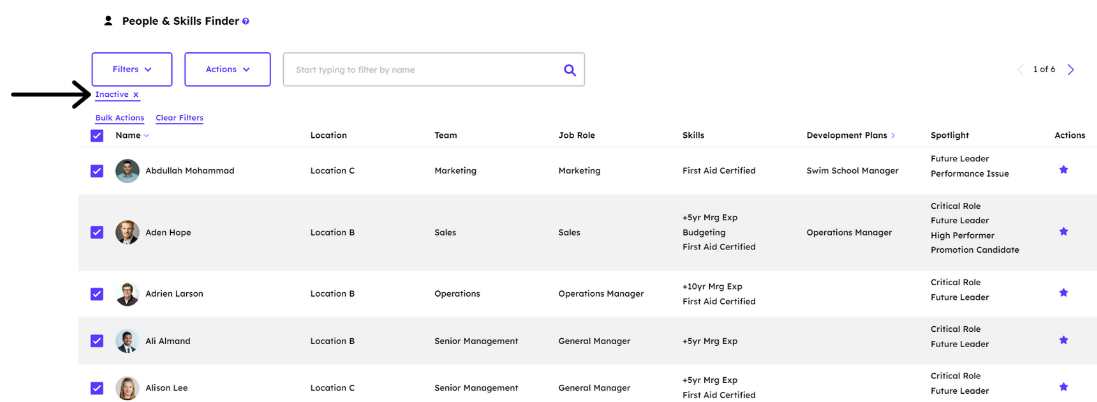The width and height of the screenshot is (1097, 402).
Task: Click the search magnifier icon
Action: 569,70
